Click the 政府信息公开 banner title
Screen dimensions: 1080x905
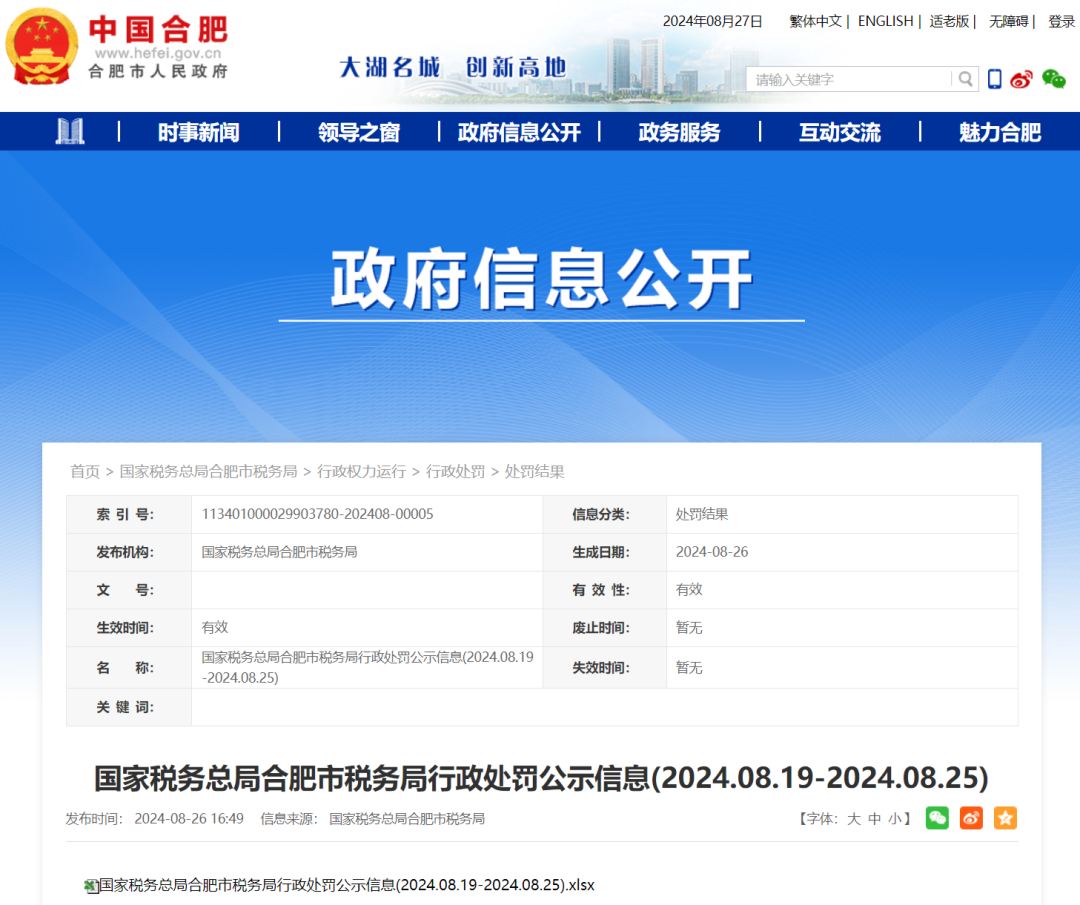point(541,279)
